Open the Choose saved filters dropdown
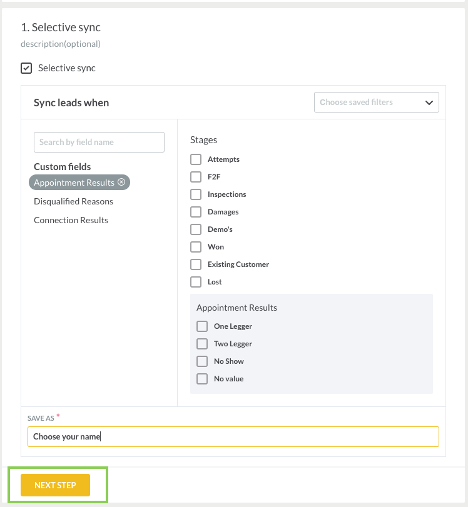The height and width of the screenshot is (507, 468). tap(376, 102)
